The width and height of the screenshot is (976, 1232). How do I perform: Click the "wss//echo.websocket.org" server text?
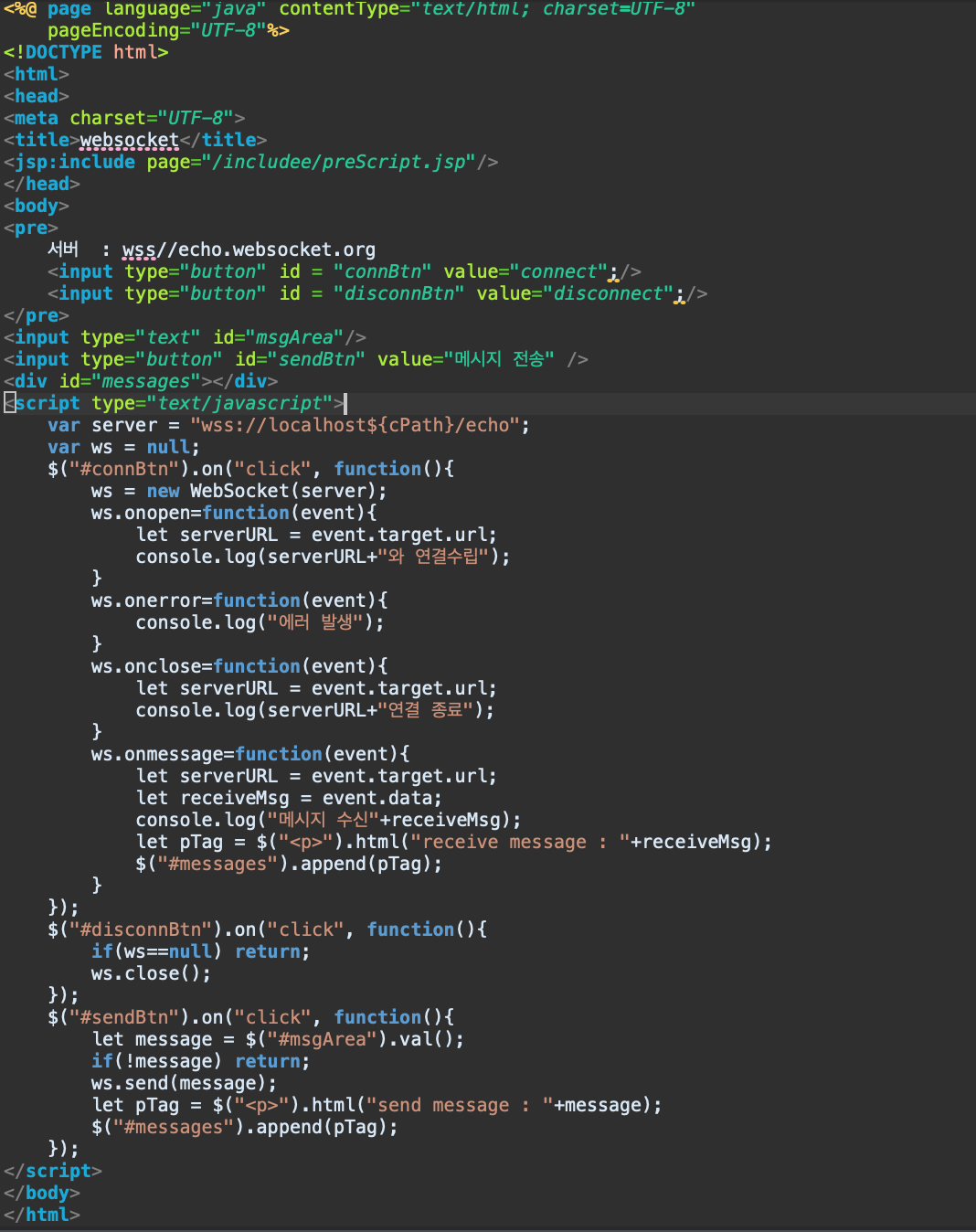tap(249, 250)
